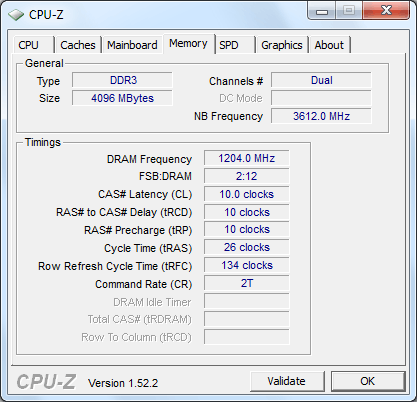Click the Command Rate (CR) label
The width and height of the screenshot is (417, 402).
point(144,284)
